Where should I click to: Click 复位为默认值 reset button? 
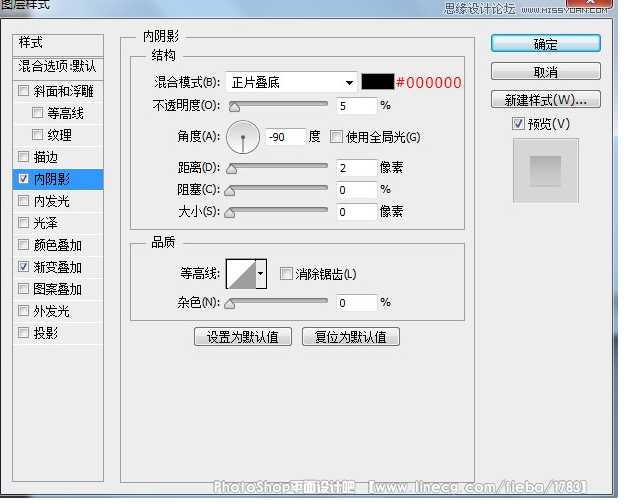coord(351,337)
